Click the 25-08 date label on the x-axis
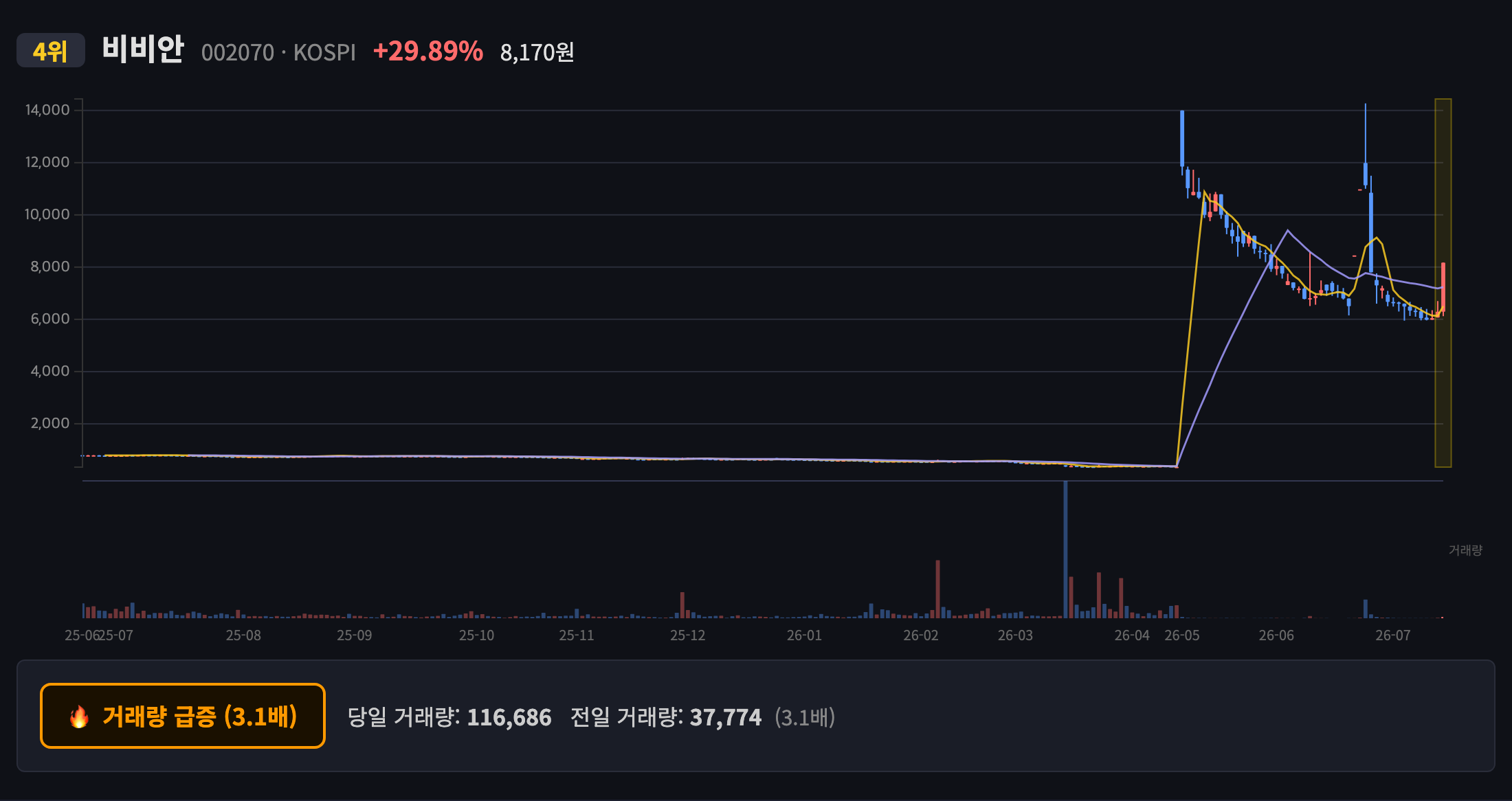1512x801 pixels. (x=243, y=635)
